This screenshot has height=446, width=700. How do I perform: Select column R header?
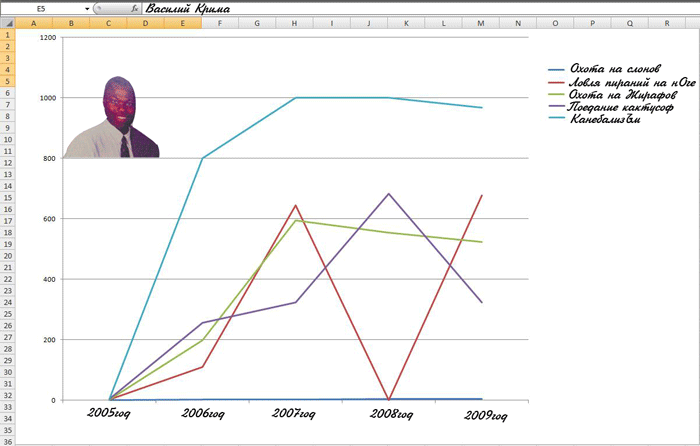[x=667, y=23]
